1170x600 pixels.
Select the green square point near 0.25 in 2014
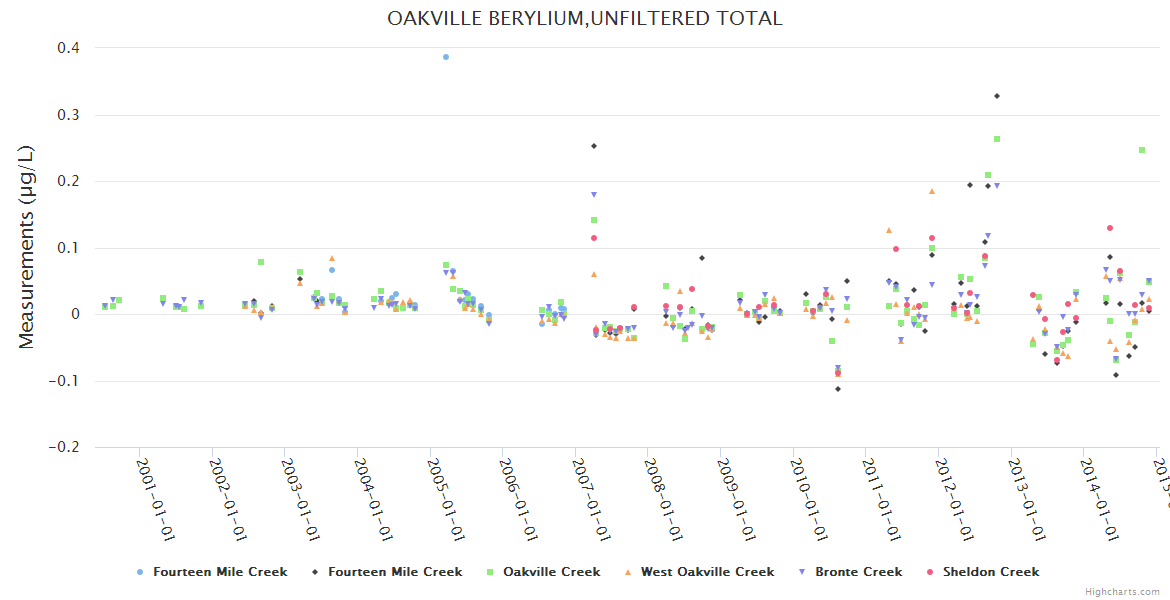pyautogui.click(x=1142, y=150)
